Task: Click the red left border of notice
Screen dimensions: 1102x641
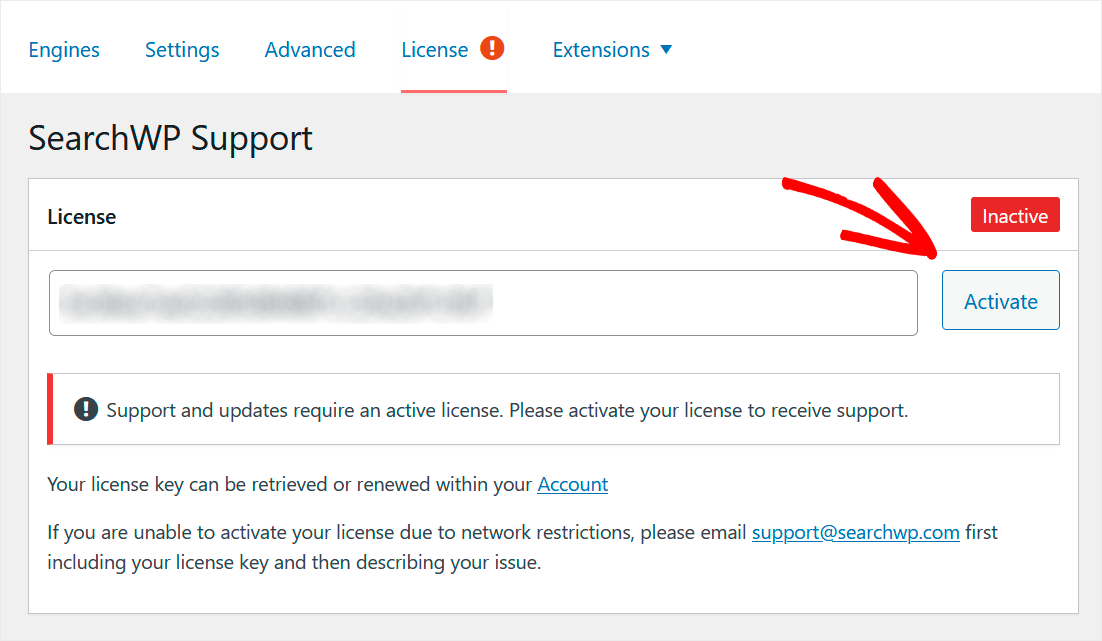Action: [50, 409]
